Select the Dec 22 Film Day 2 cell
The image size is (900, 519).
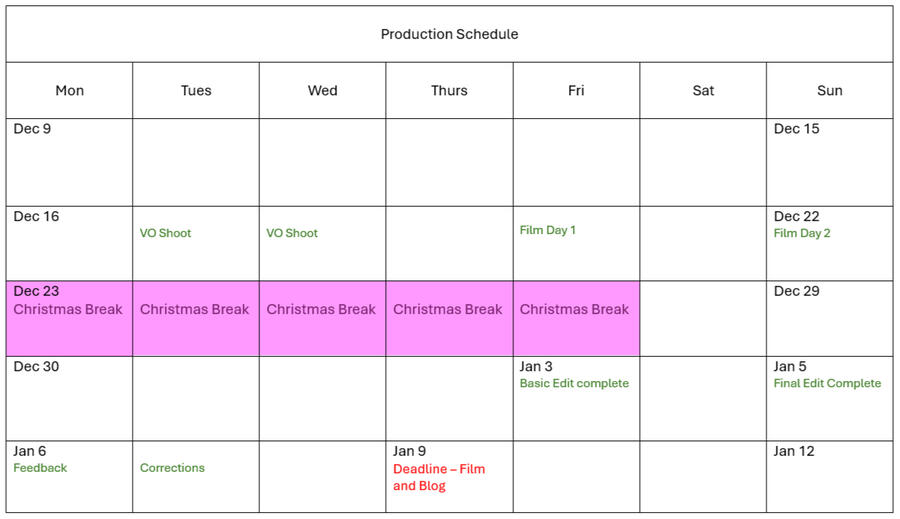click(829, 242)
